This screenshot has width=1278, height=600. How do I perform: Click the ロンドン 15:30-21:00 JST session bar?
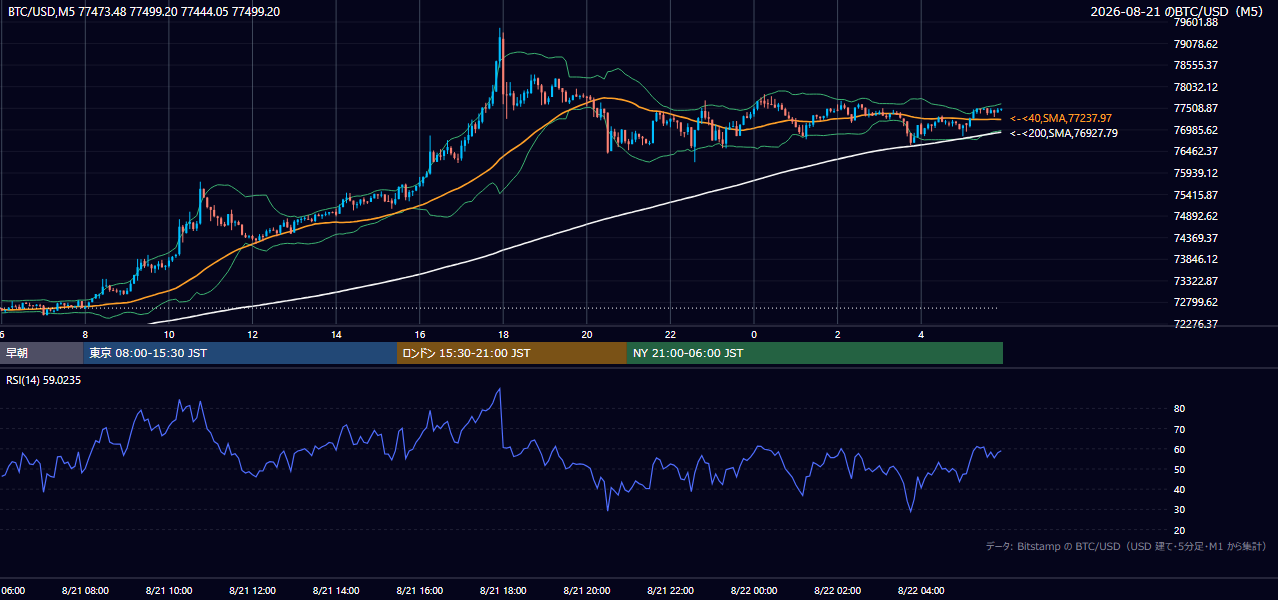click(x=512, y=353)
